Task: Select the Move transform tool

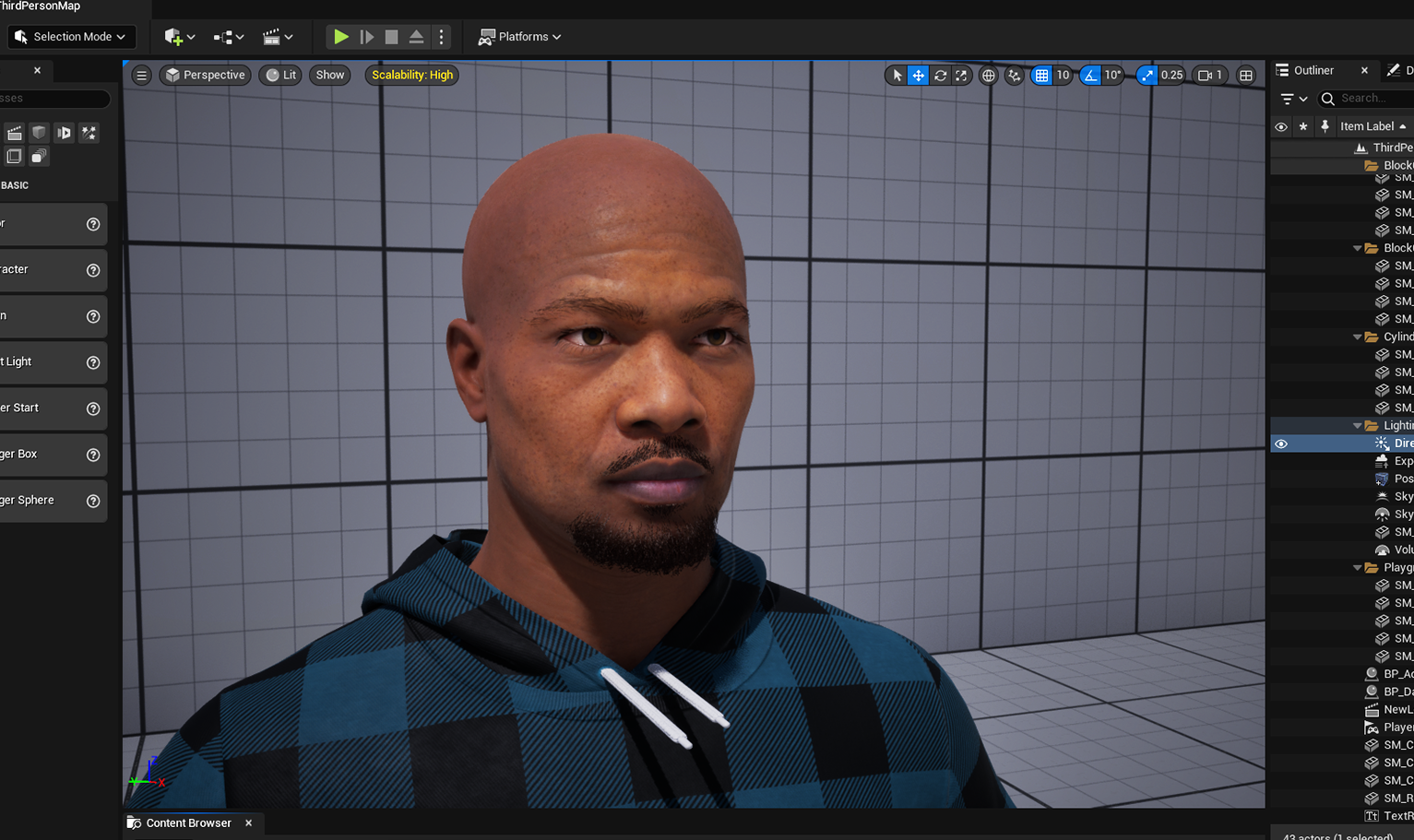Action: [918, 75]
